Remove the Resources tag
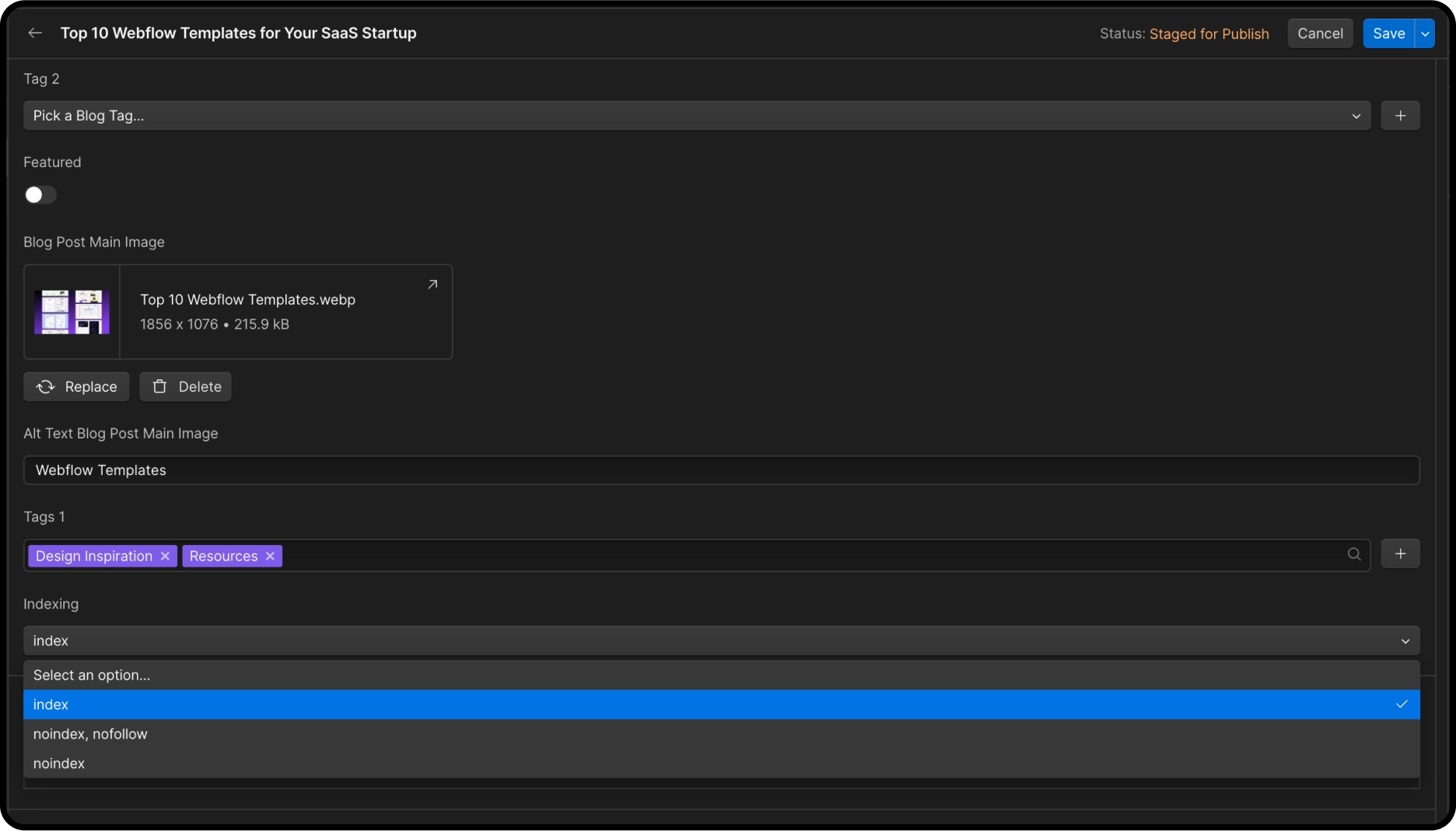This screenshot has height=831, width=1456. [270, 556]
